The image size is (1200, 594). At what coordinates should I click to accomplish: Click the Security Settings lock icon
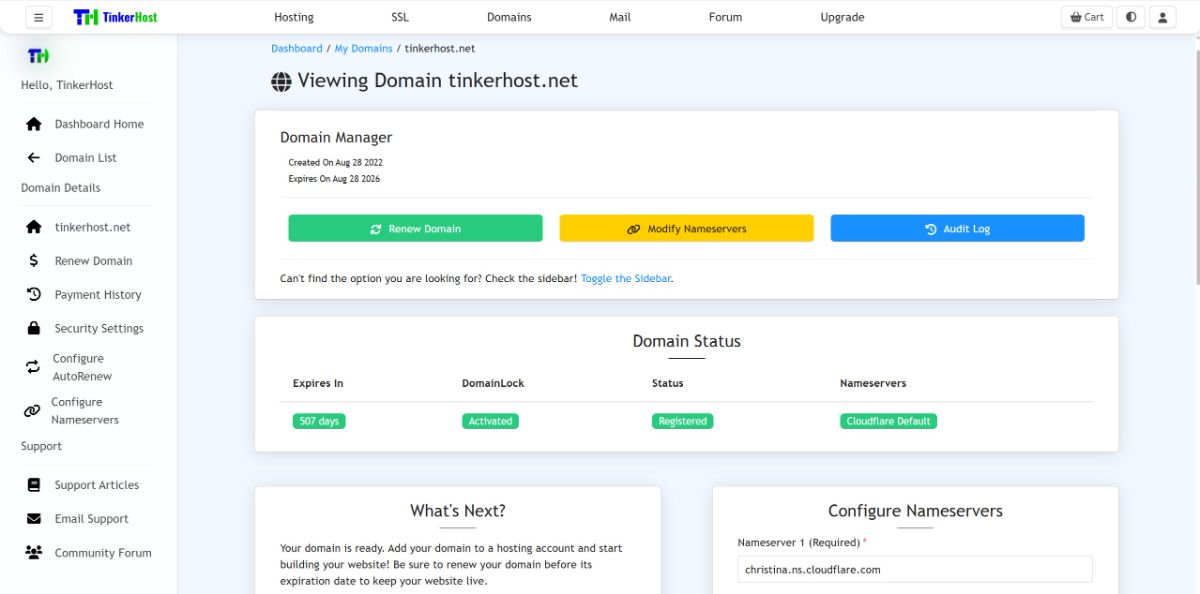pyautogui.click(x=34, y=328)
